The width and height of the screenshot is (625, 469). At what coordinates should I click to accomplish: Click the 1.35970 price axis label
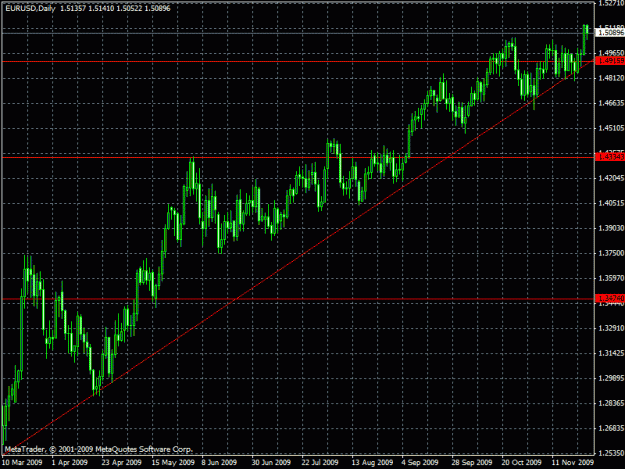pos(611,278)
